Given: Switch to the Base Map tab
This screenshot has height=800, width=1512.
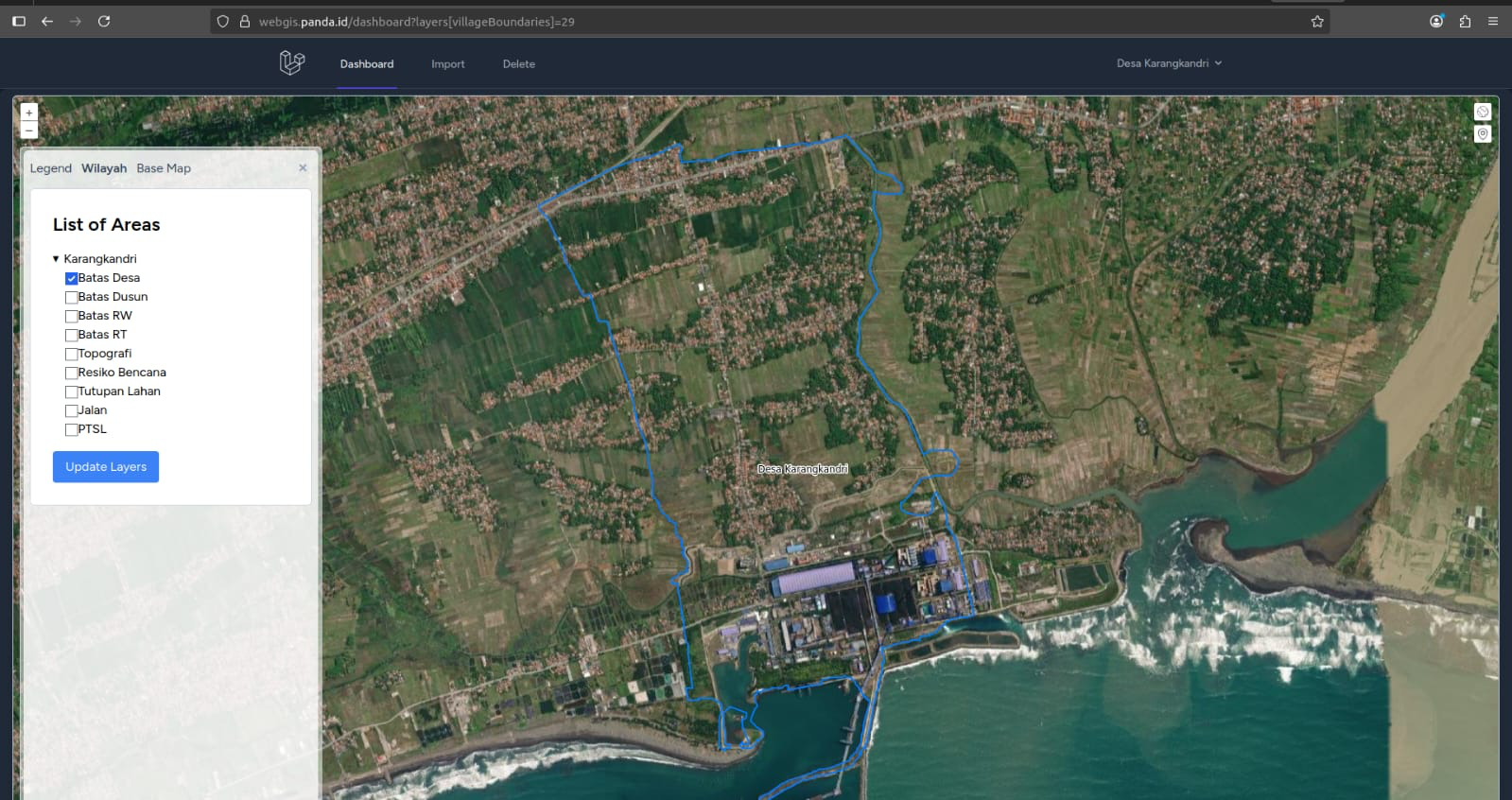Looking at the screenshot, I should coord(164,168).
